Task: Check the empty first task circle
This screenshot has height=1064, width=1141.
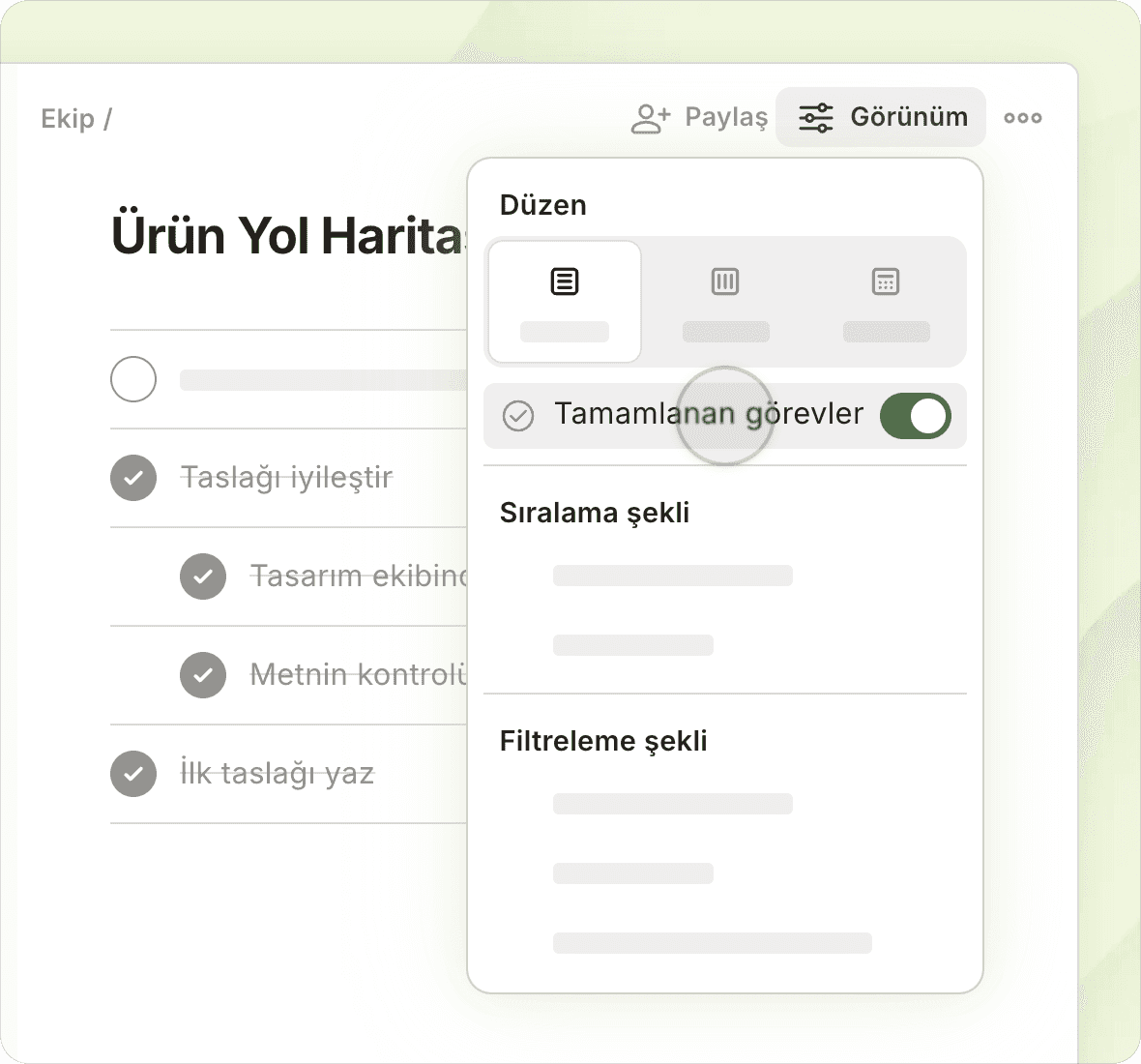Action: point(133,379)
